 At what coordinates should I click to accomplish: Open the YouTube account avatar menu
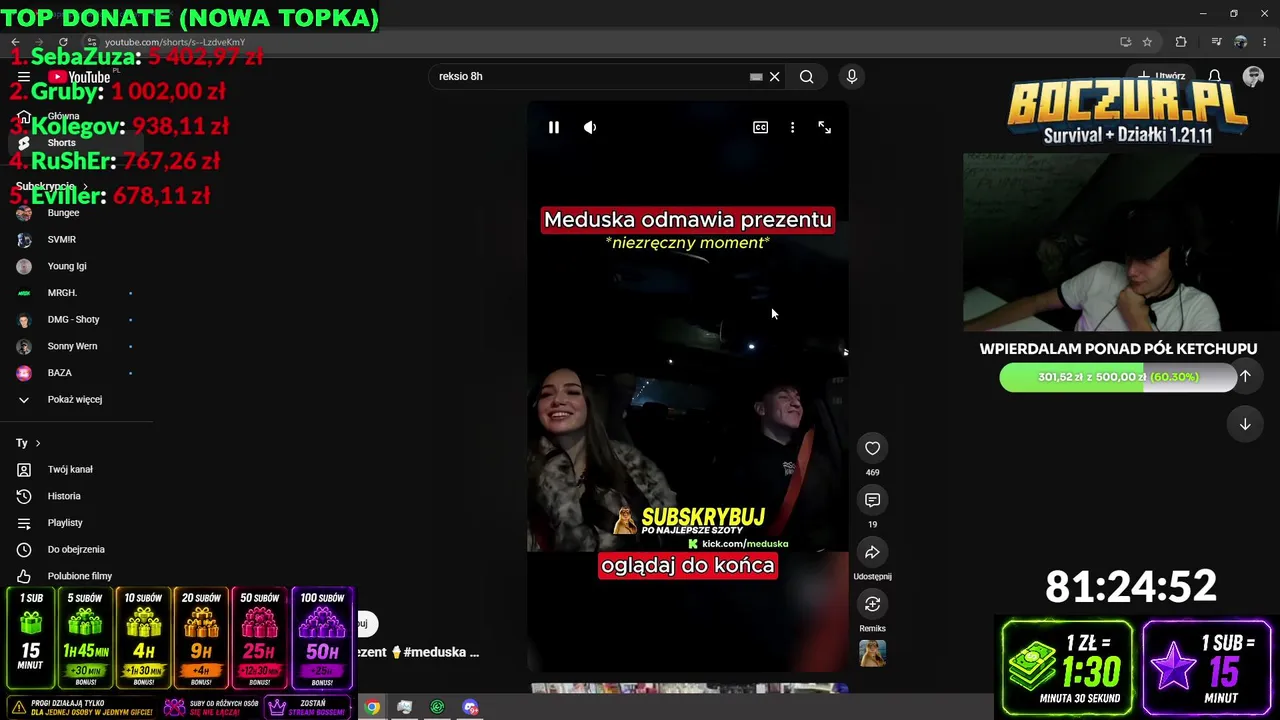1253,76
